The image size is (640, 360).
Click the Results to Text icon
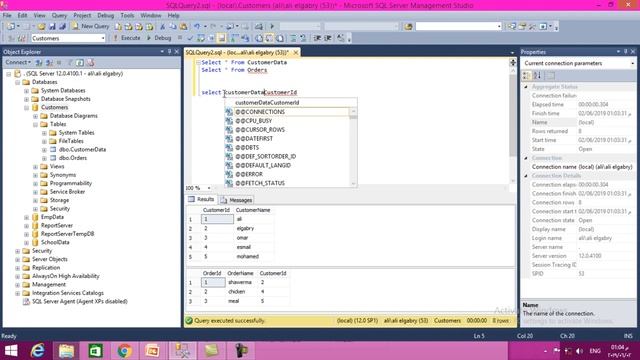tap(259, 38)
